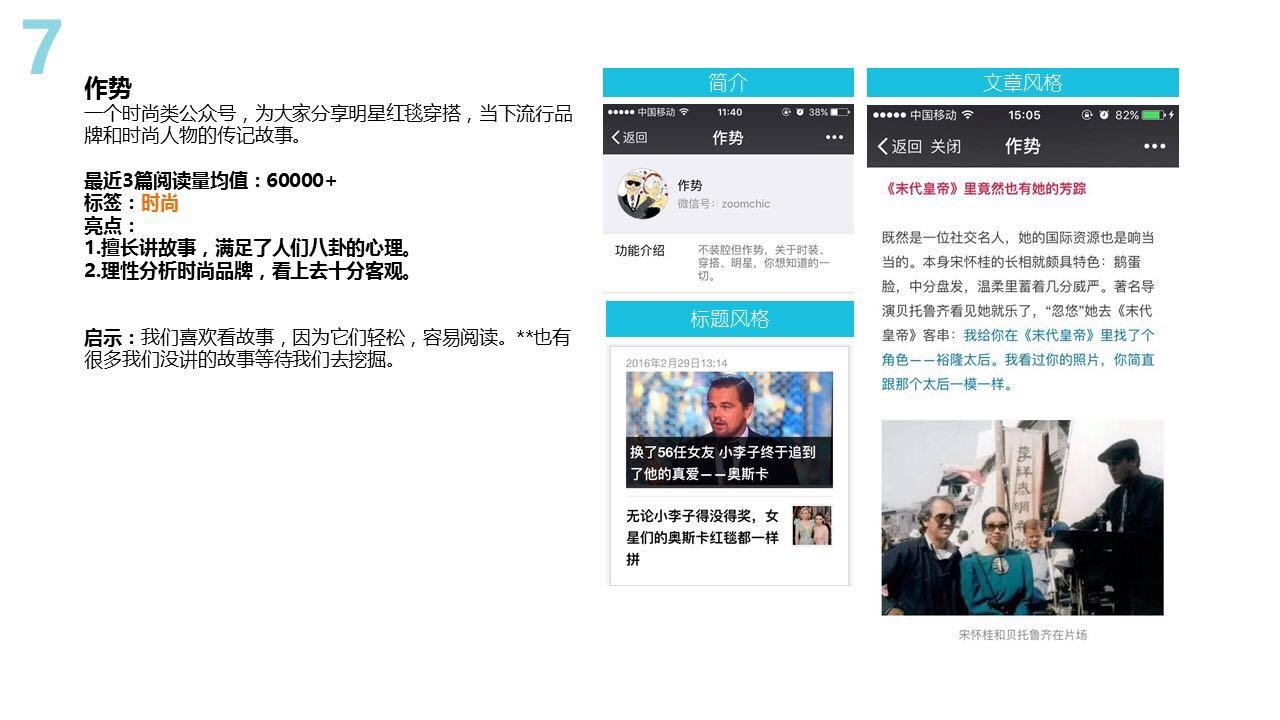The width and height of the screenshot is (1280, 720).
Task: Click the red title 《末代皇帝》里竟然也有她的芳踪
Action: [x=983, y=188]
